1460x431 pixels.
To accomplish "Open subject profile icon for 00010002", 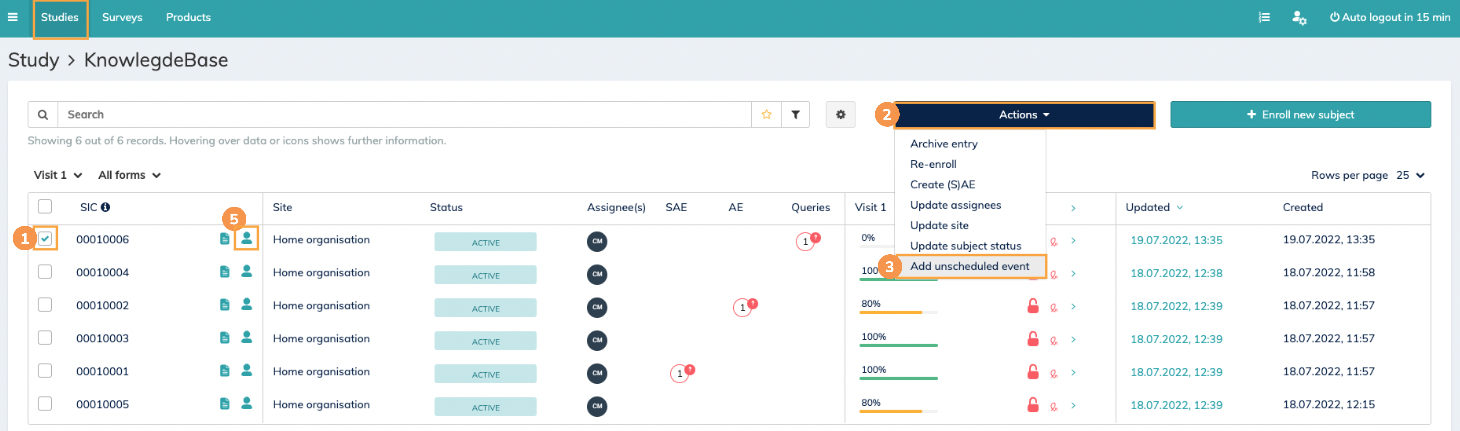I will 246,305.
